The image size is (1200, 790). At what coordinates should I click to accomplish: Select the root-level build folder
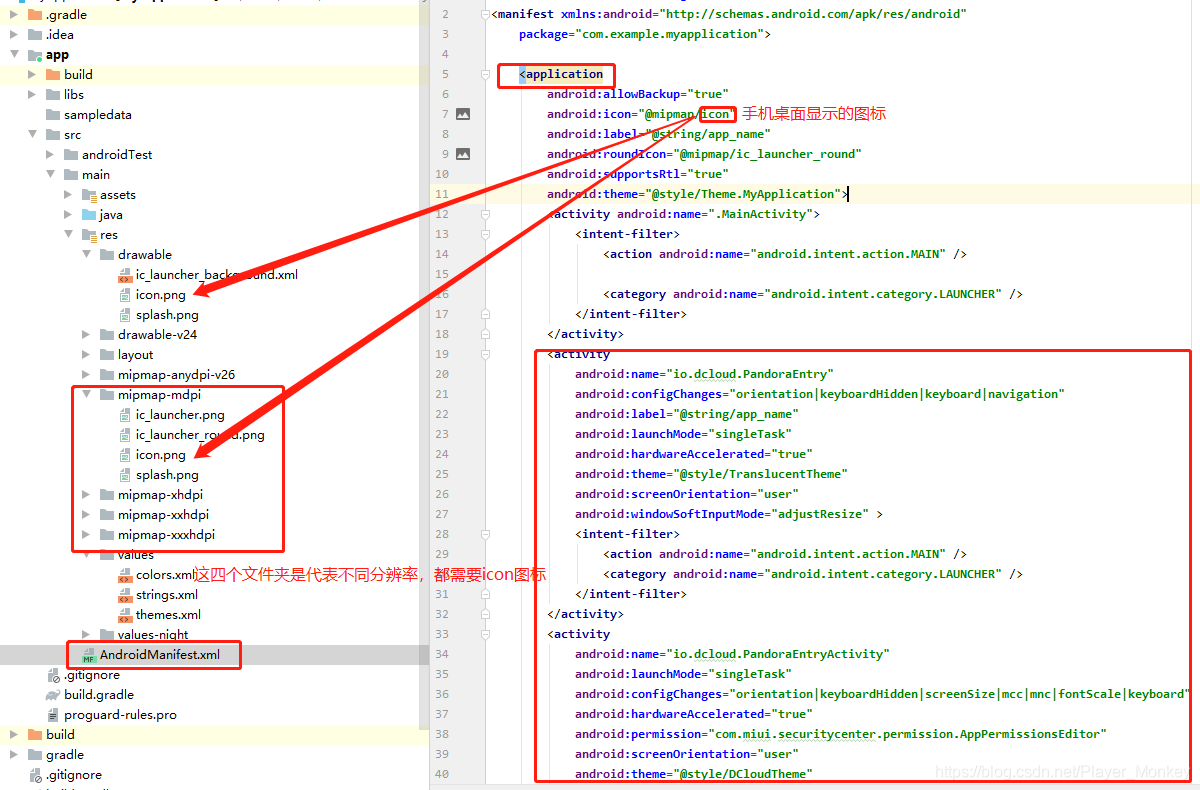click(60, 735)
